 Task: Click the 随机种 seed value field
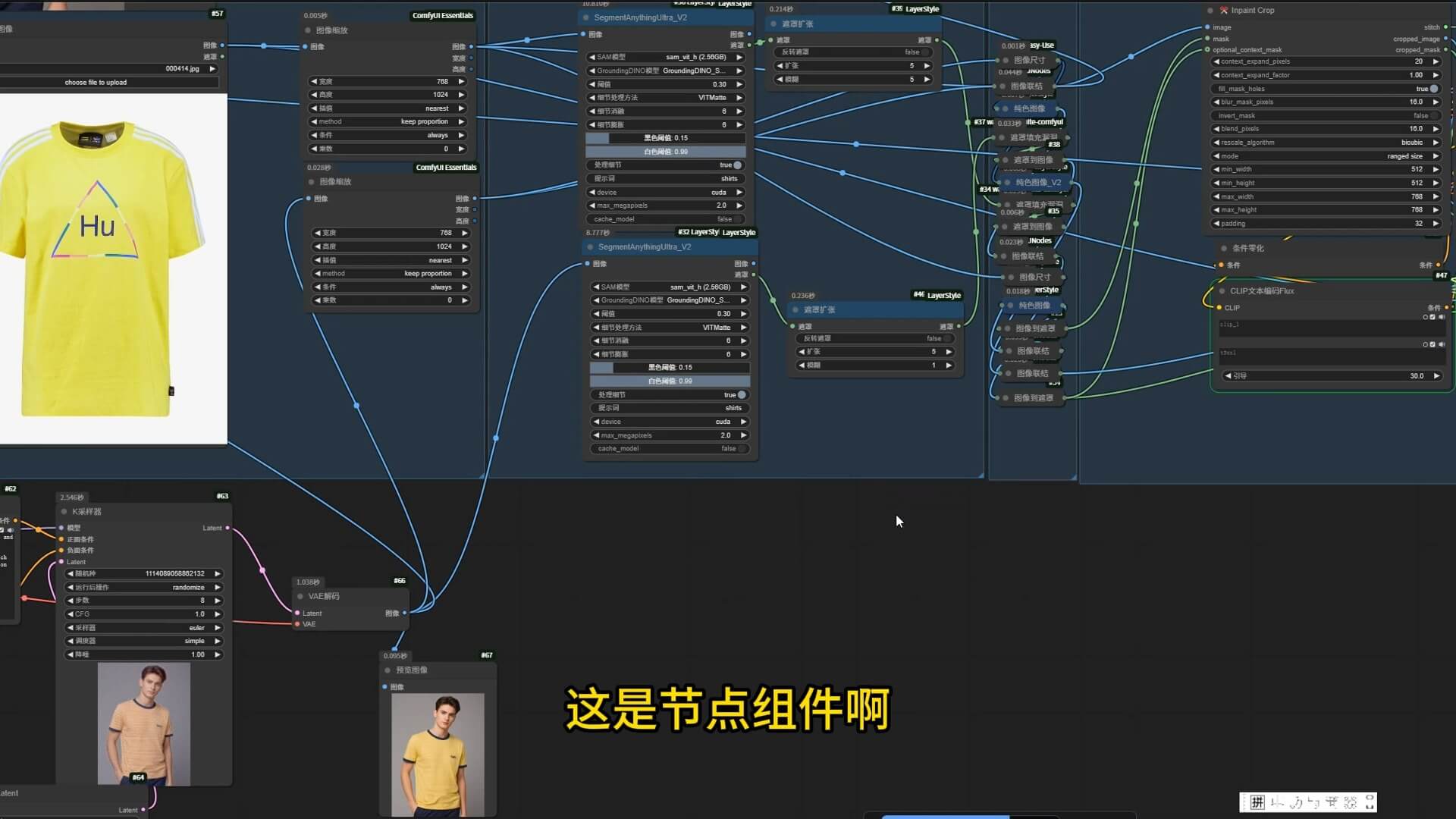[x=144, y=574]
